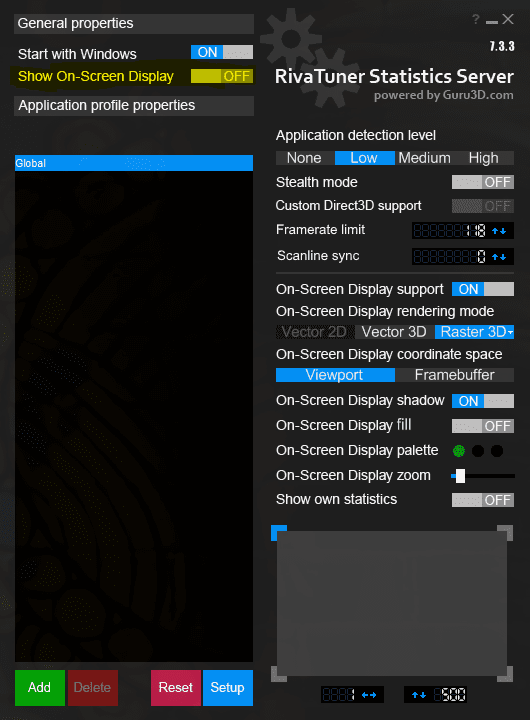Toggle Show On-Screen Display switch
This screenshot has height=720, width=530.
[222, 76]
